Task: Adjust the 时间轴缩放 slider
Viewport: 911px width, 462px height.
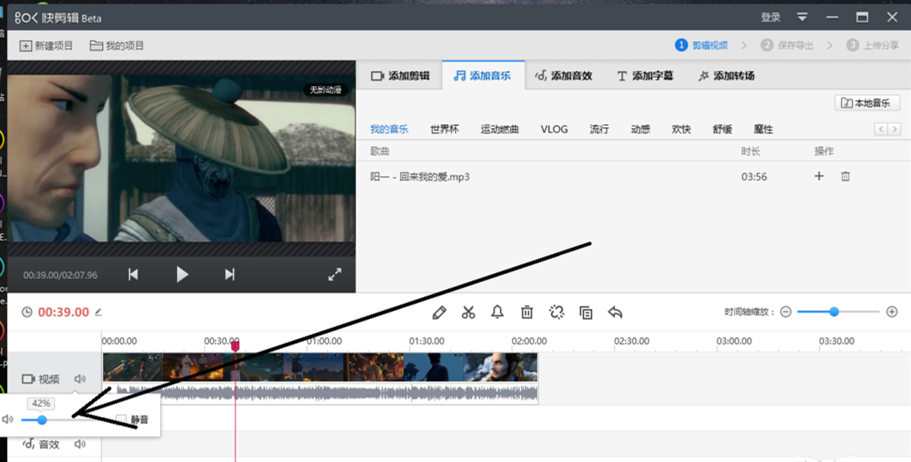Action: click(838, 312)
